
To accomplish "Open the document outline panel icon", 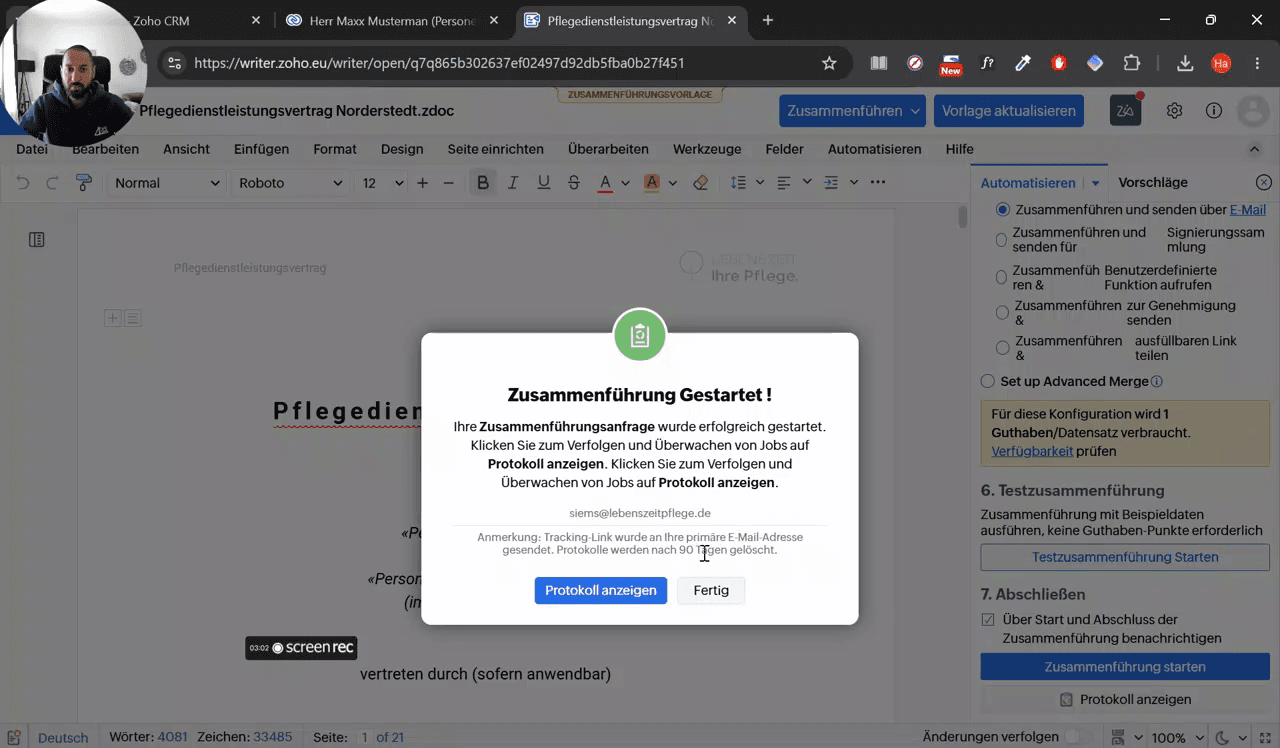I will tap(37, 240).
